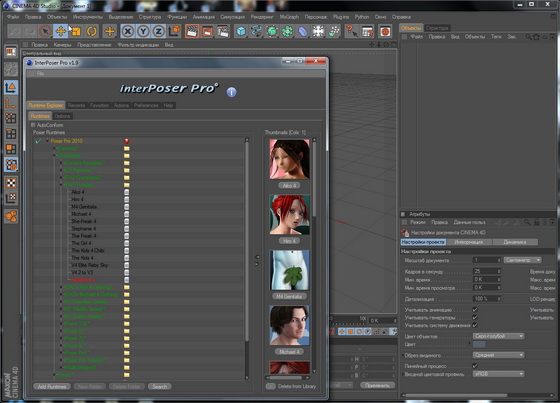Screen dimensions: 560x403
Task: Open the sRGB input color profile dropdown
Action: [x=499, y=374]
